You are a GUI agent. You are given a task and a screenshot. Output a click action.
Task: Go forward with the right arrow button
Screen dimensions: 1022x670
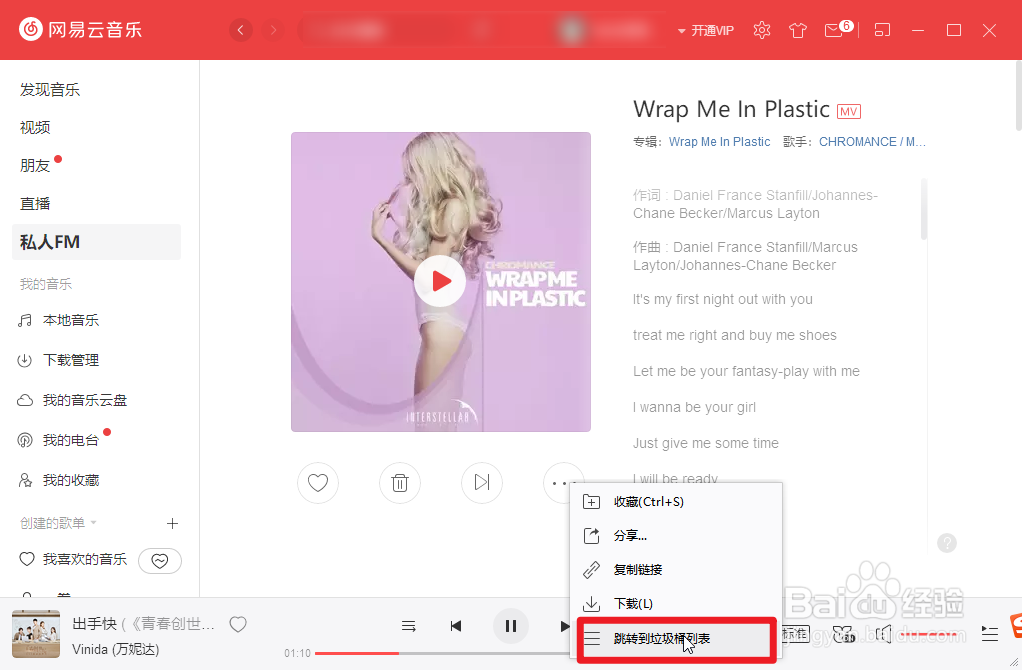click(x=273, y=30)
